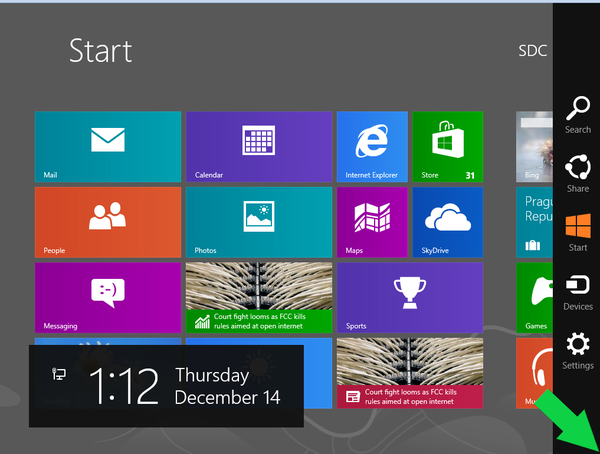The width and height of the screenshot is (600, 454).
Task: Open the Bing tile
Action: pos(534,147)
